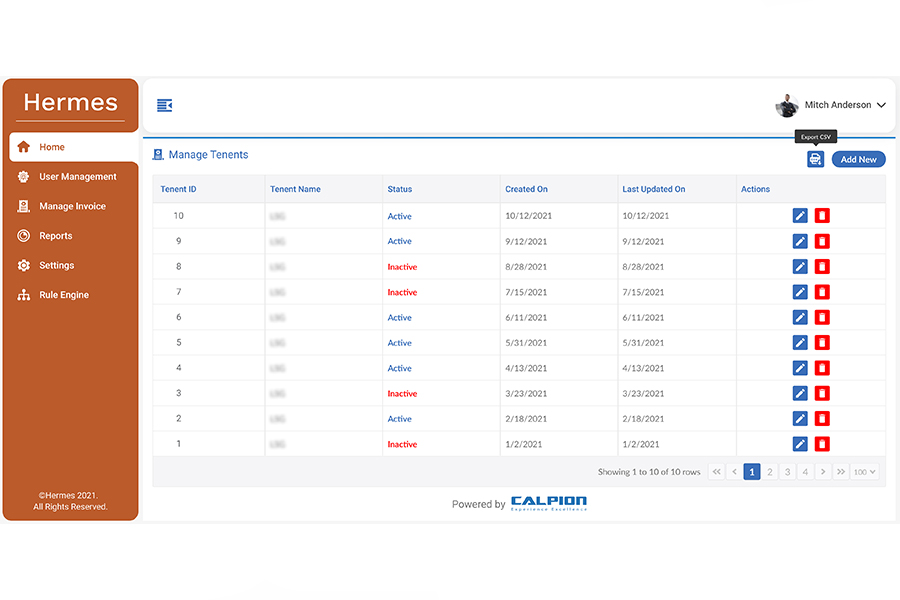Image resolution: width=900 pixels, height=600 pixels.
Task: Go to page 2 of results
Action: coord(770,472)
